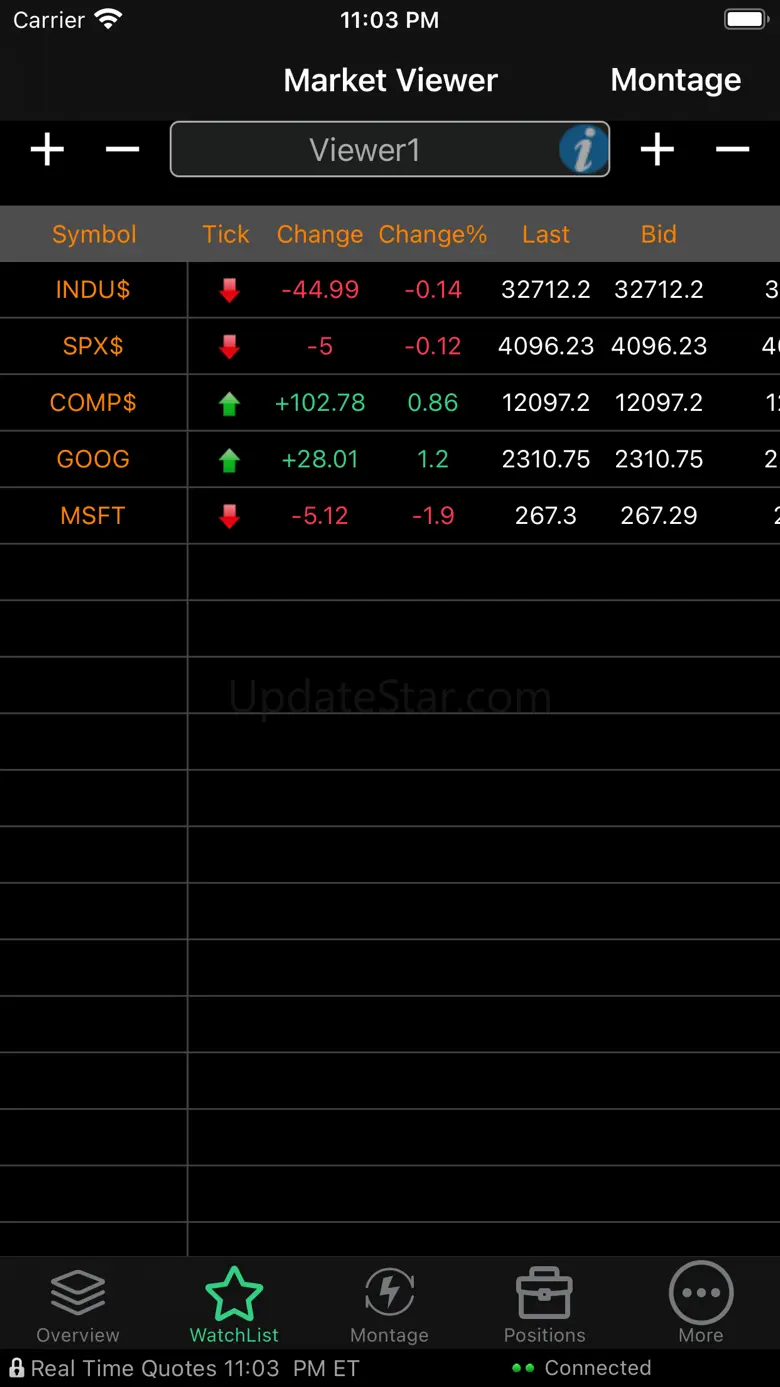This screenshot has height=1387, width=780.
Task: Sort by the Change% column header
Action: point(433,234)
